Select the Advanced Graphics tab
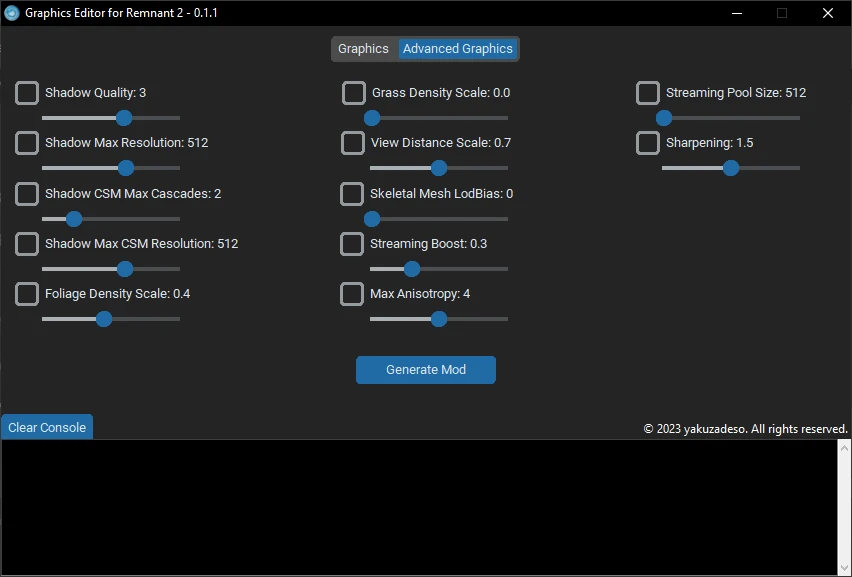 pyautogui.click(x=458, y=49)
